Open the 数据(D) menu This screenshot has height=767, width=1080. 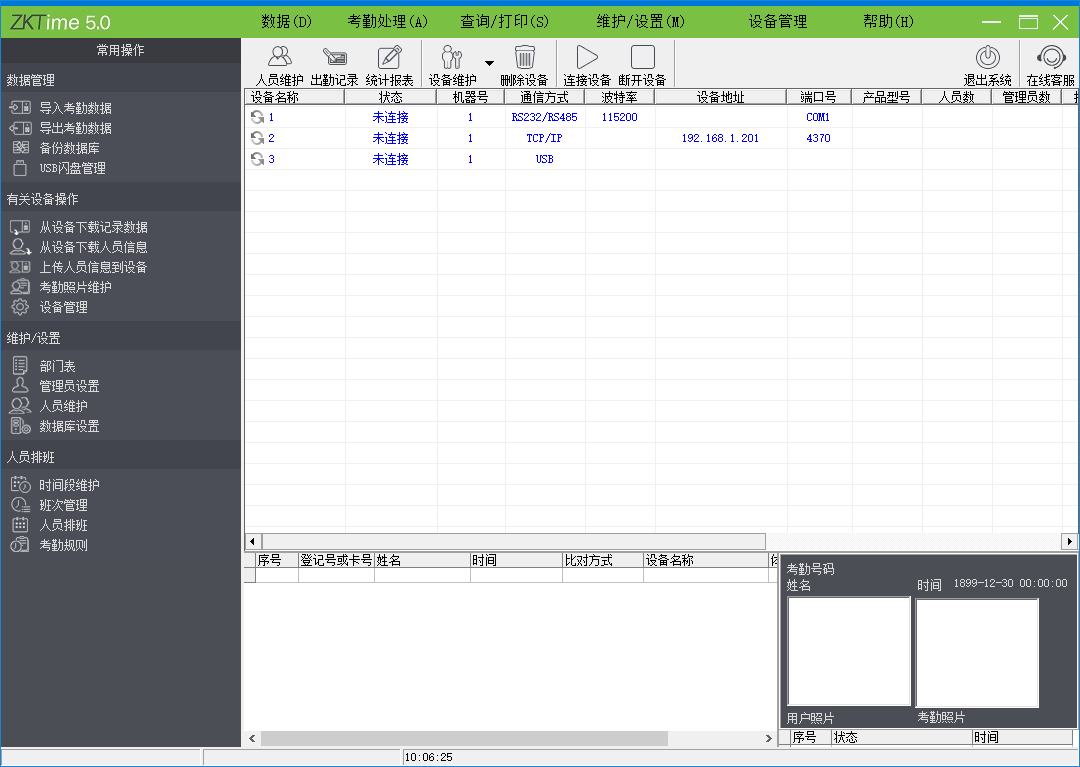pyautogui.click(x=286, y=21)
